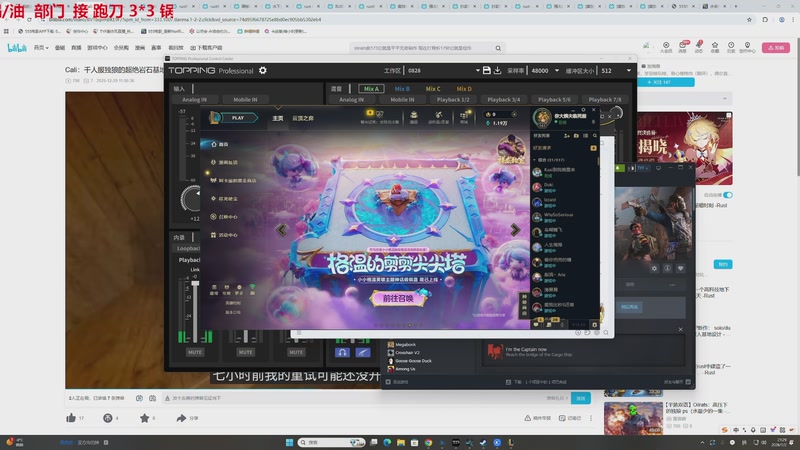Click pink upload button on bilibili
This screenshot has height=450, width=800.
pos(776,47)
